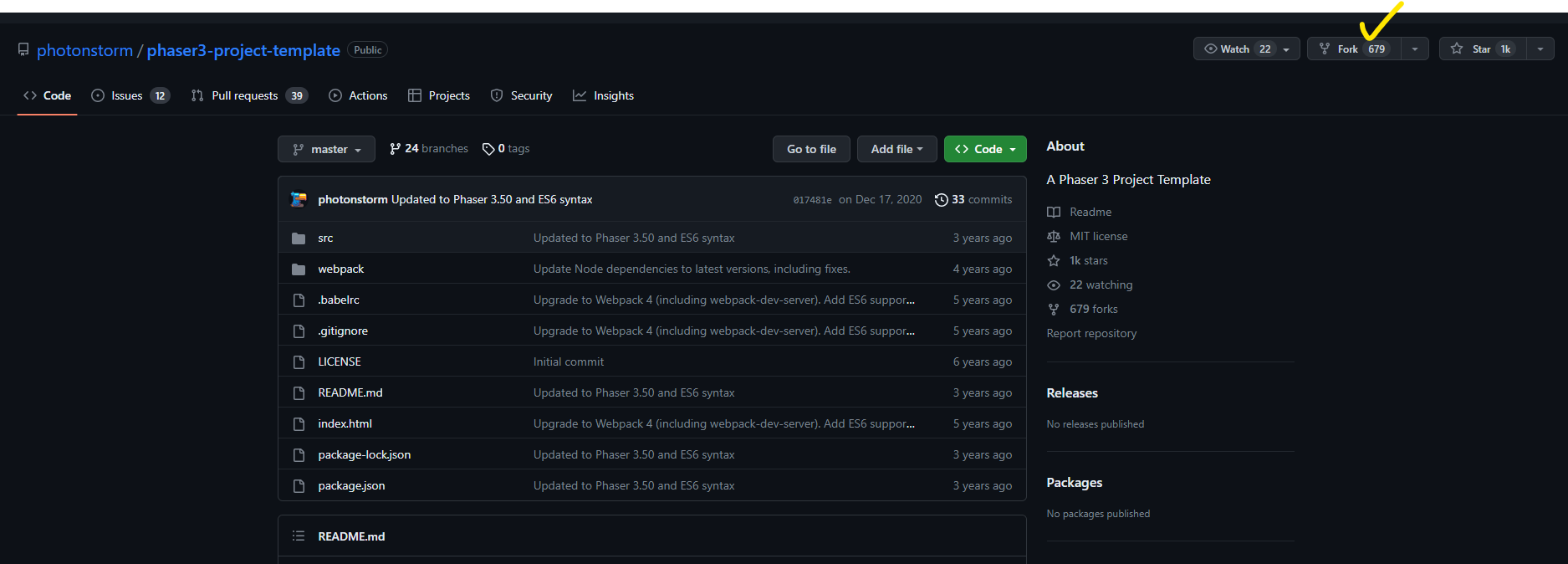Open the Add file dropdown
Viewport: 1568px width, 564px height.
896,149
